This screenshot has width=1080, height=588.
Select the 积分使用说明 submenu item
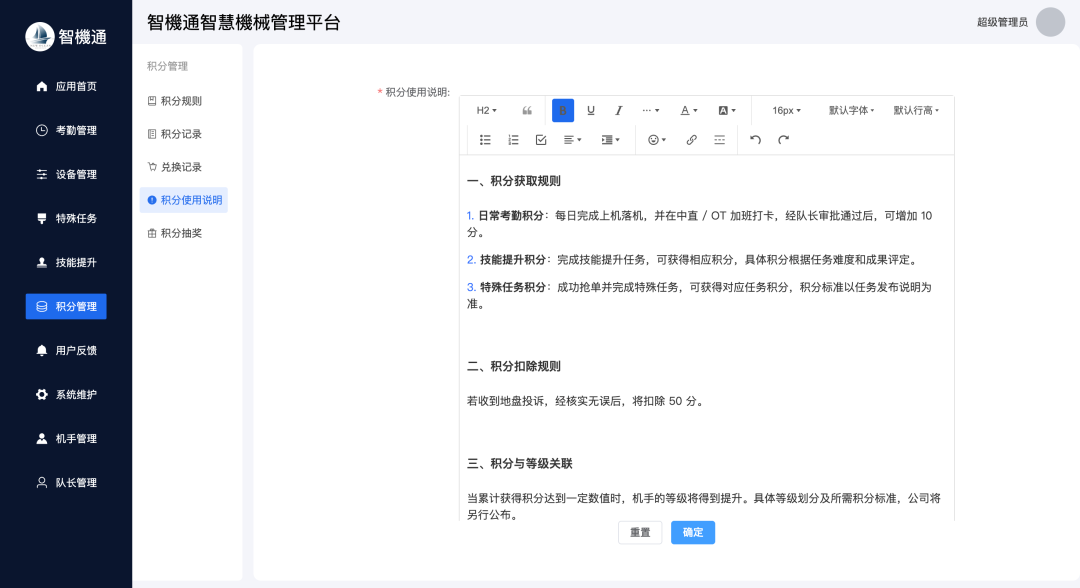pyautogui.click(x=184, y=200)
